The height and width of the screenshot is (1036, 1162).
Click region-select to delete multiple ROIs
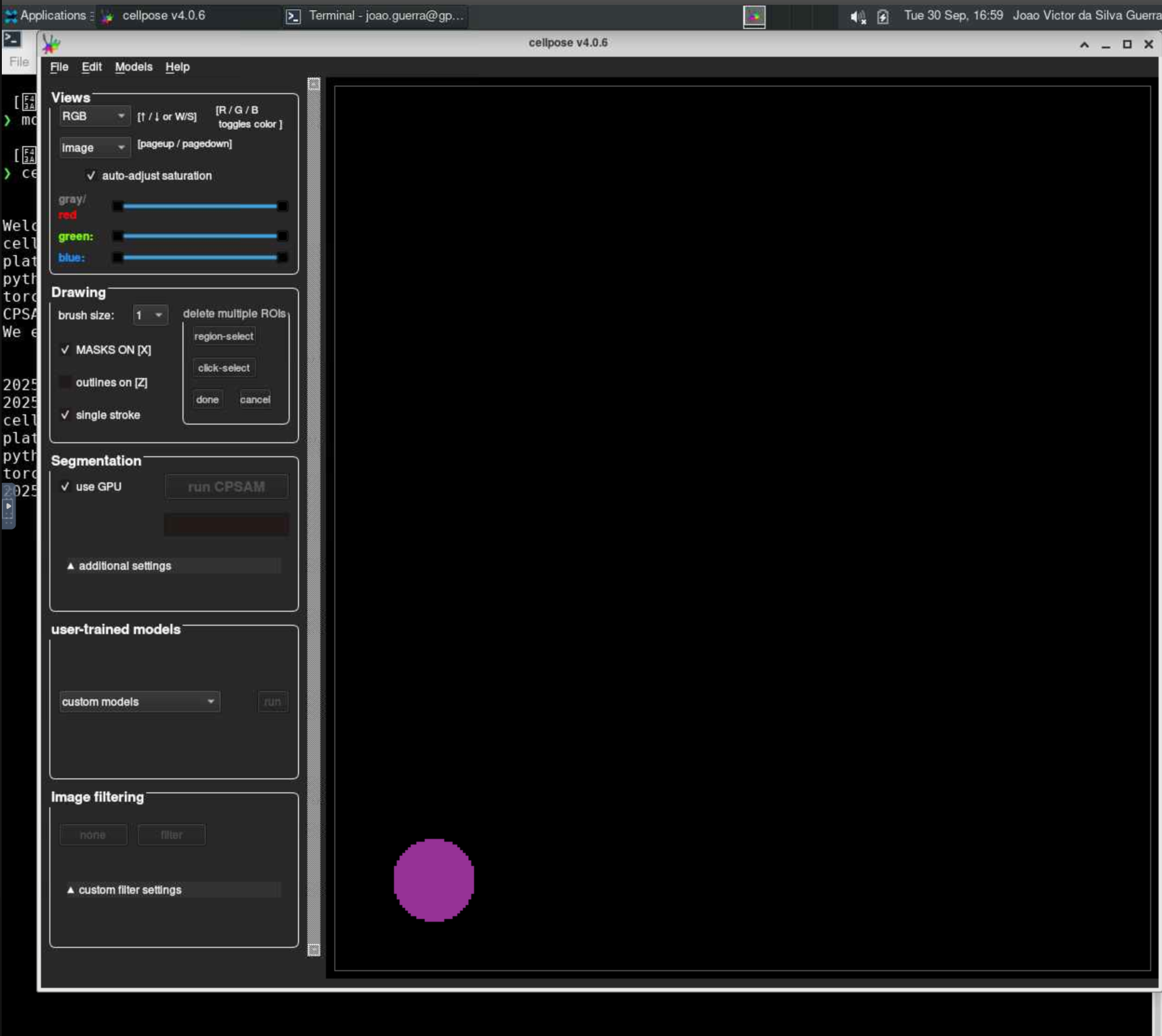(223, 336)
